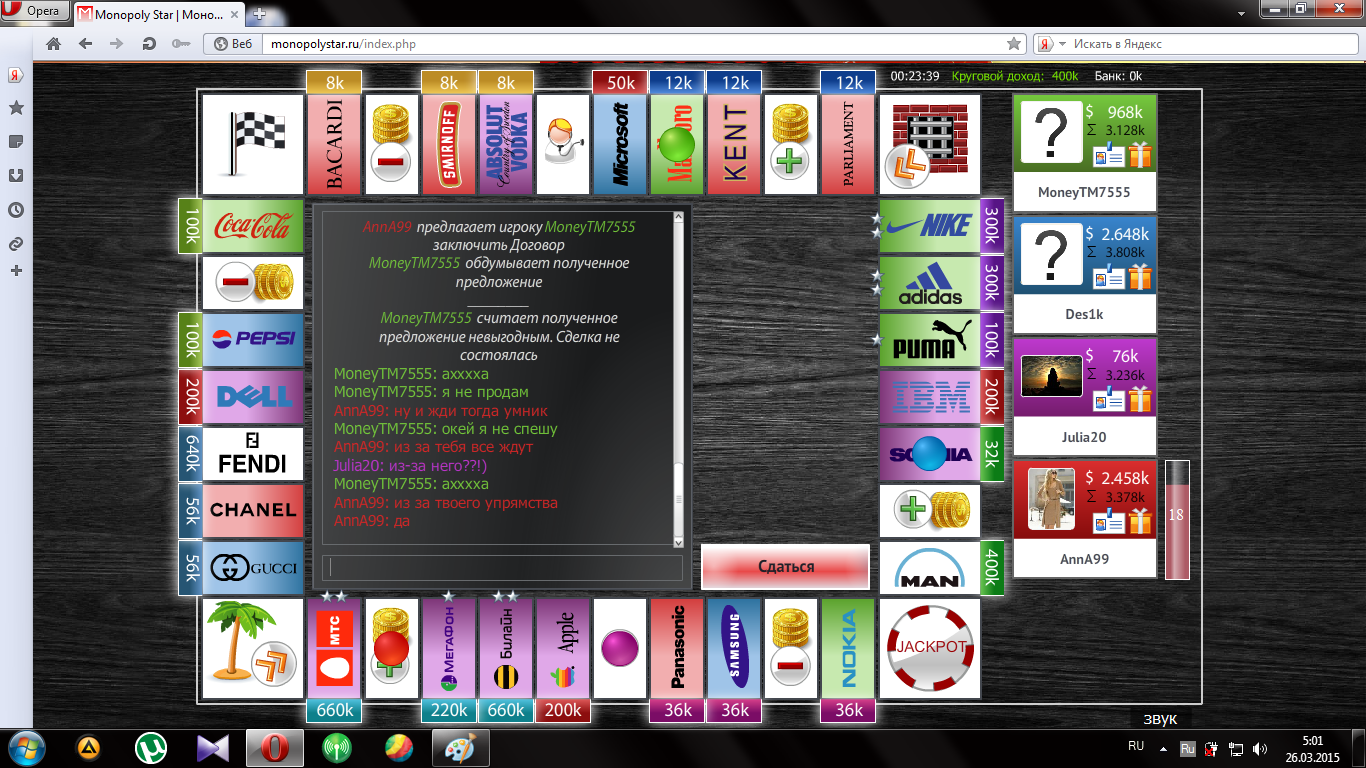Go back to previous page

tap(85, 44)
